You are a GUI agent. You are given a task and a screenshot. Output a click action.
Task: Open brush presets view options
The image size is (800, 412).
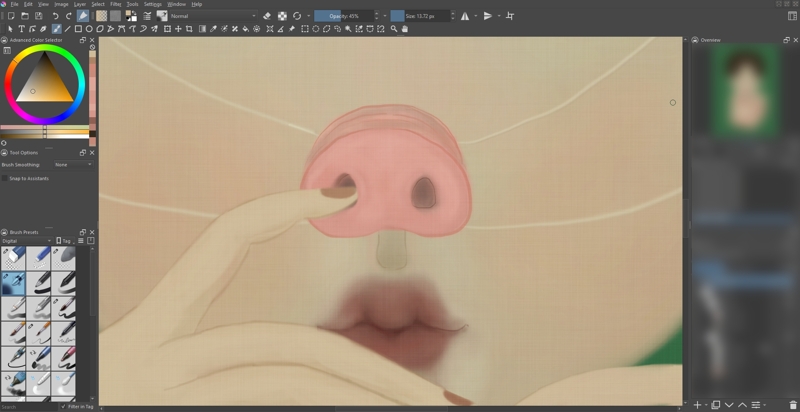[81, 241]
